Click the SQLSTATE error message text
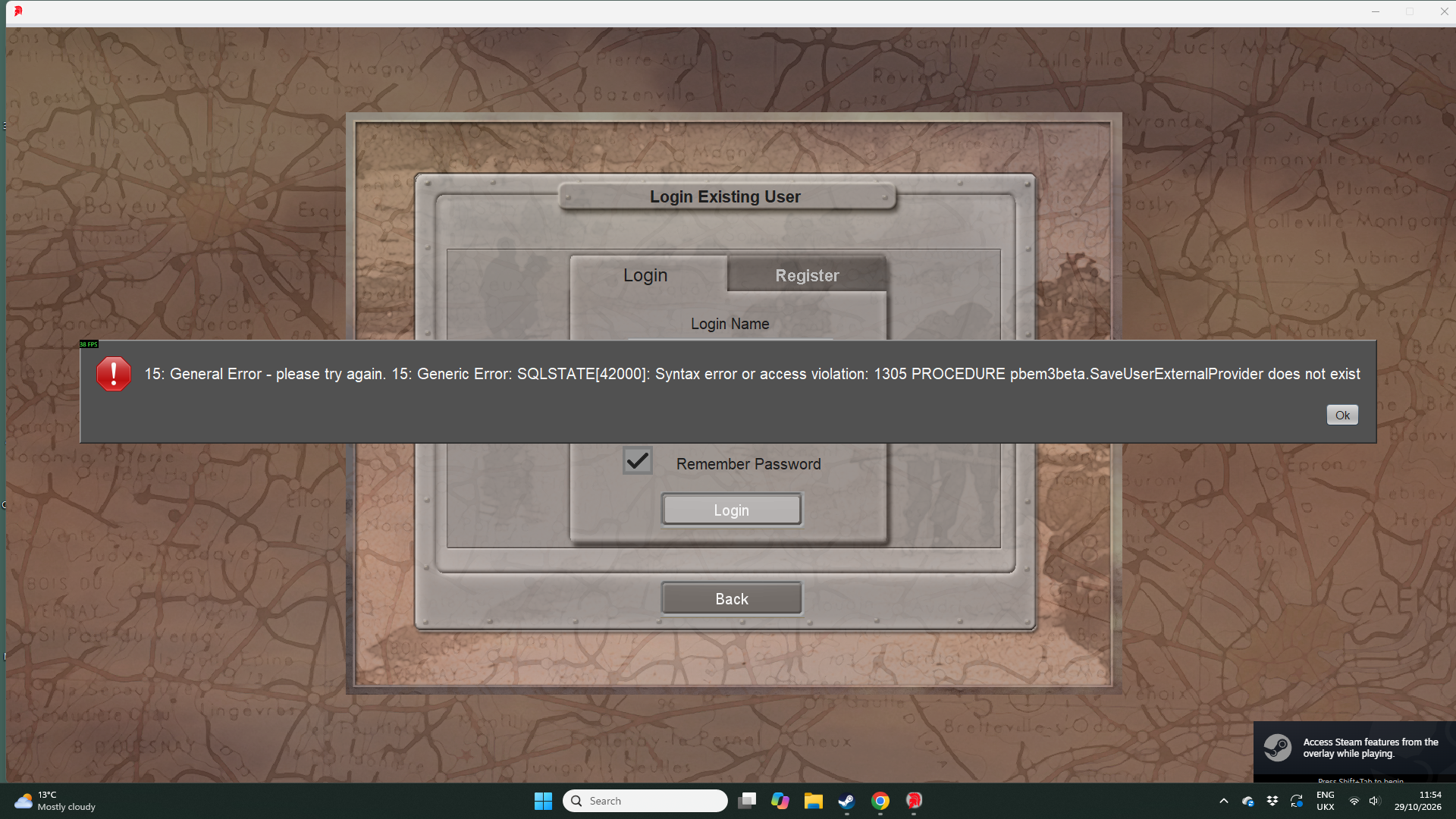The image size is (1456, 819). (752, 374)
